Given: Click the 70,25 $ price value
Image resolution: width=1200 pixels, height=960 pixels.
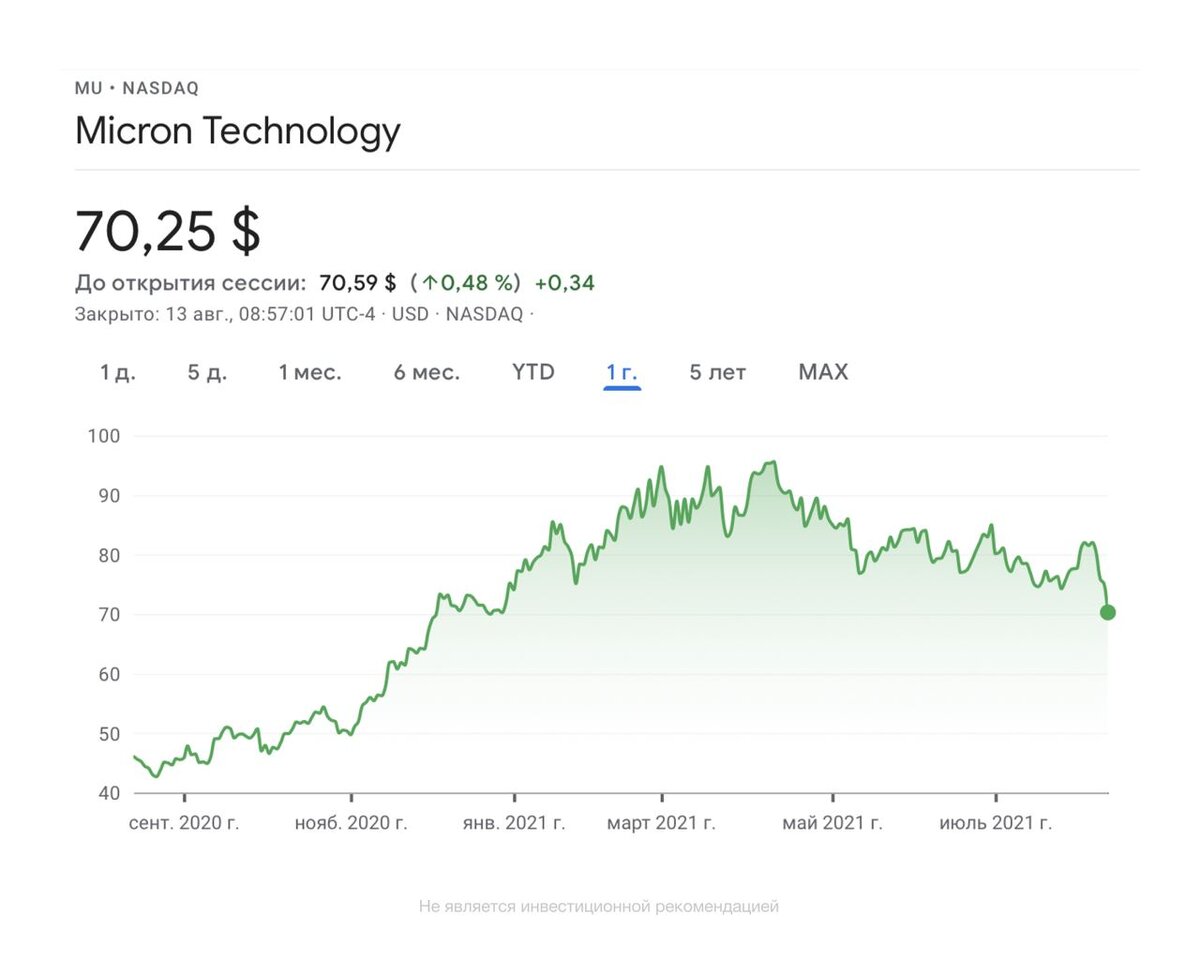Looking at the screenshot, I should click(168, 232).
